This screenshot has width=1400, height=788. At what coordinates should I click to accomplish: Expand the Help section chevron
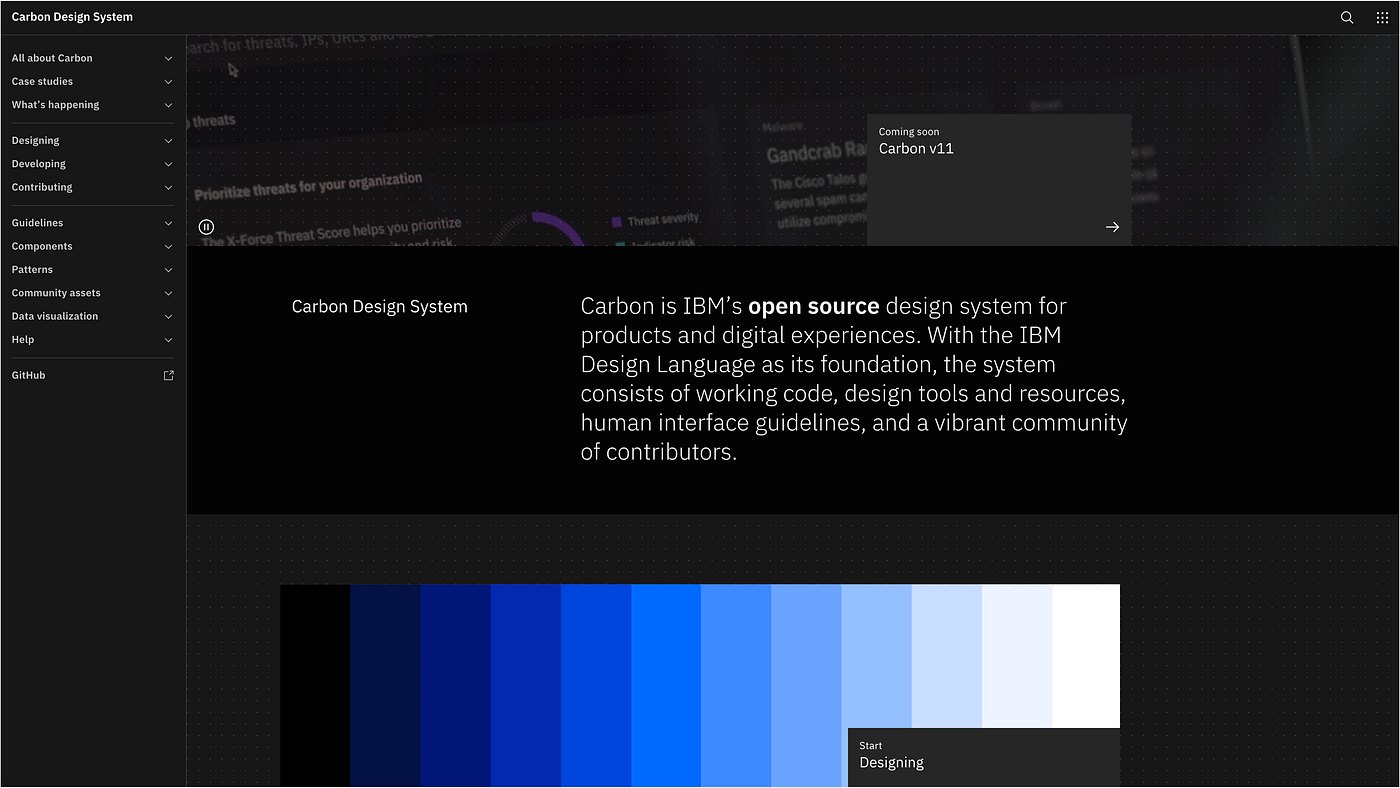pyautogui.click(x=168, y=340)
